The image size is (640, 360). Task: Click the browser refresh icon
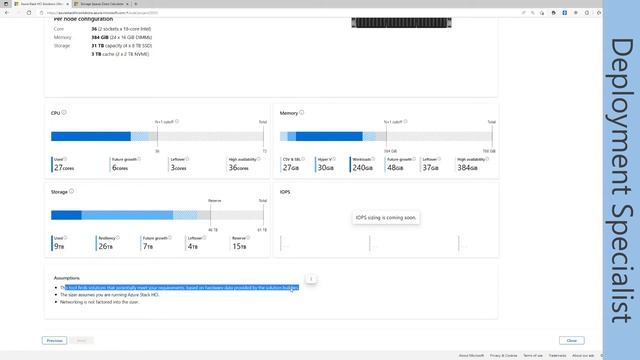(29, 13)
